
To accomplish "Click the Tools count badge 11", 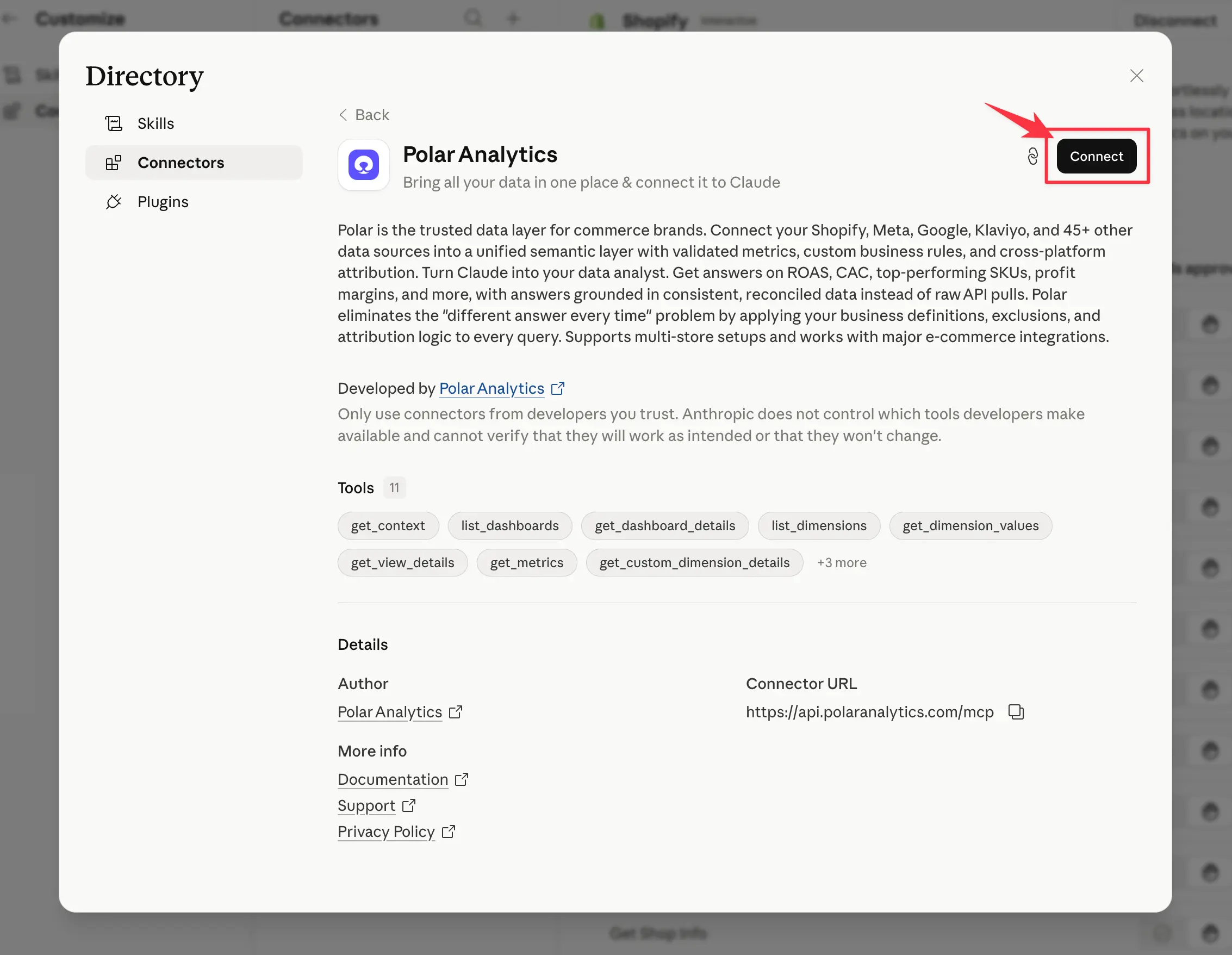I will click(394, 488).
